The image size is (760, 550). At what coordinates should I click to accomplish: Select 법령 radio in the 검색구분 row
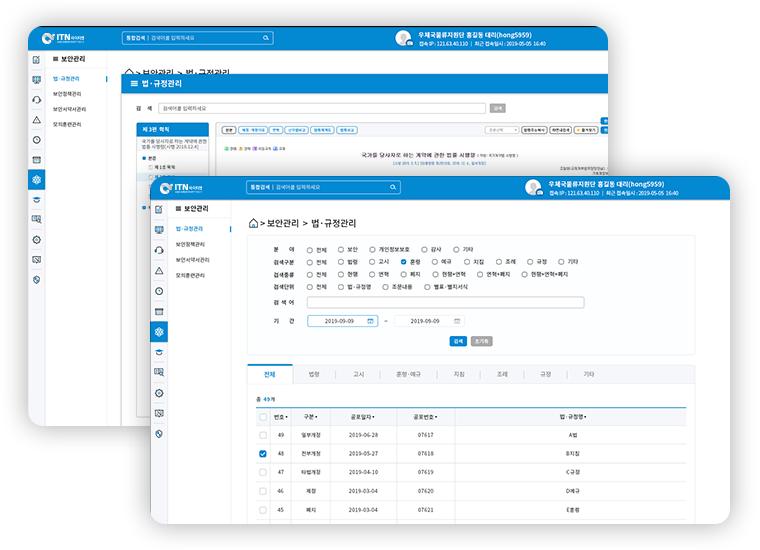tap(341, 262)
